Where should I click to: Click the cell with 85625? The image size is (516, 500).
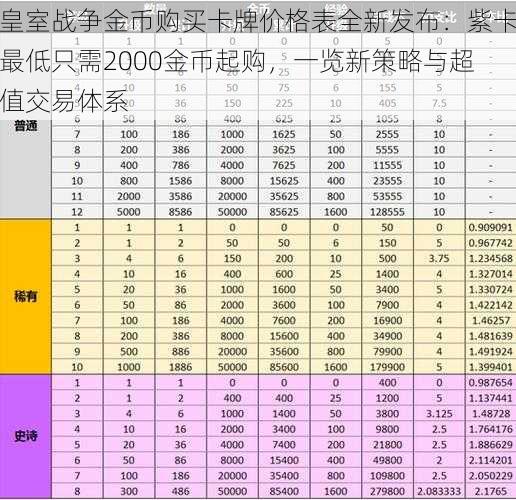pyautogui.click(x=284, y=212)
